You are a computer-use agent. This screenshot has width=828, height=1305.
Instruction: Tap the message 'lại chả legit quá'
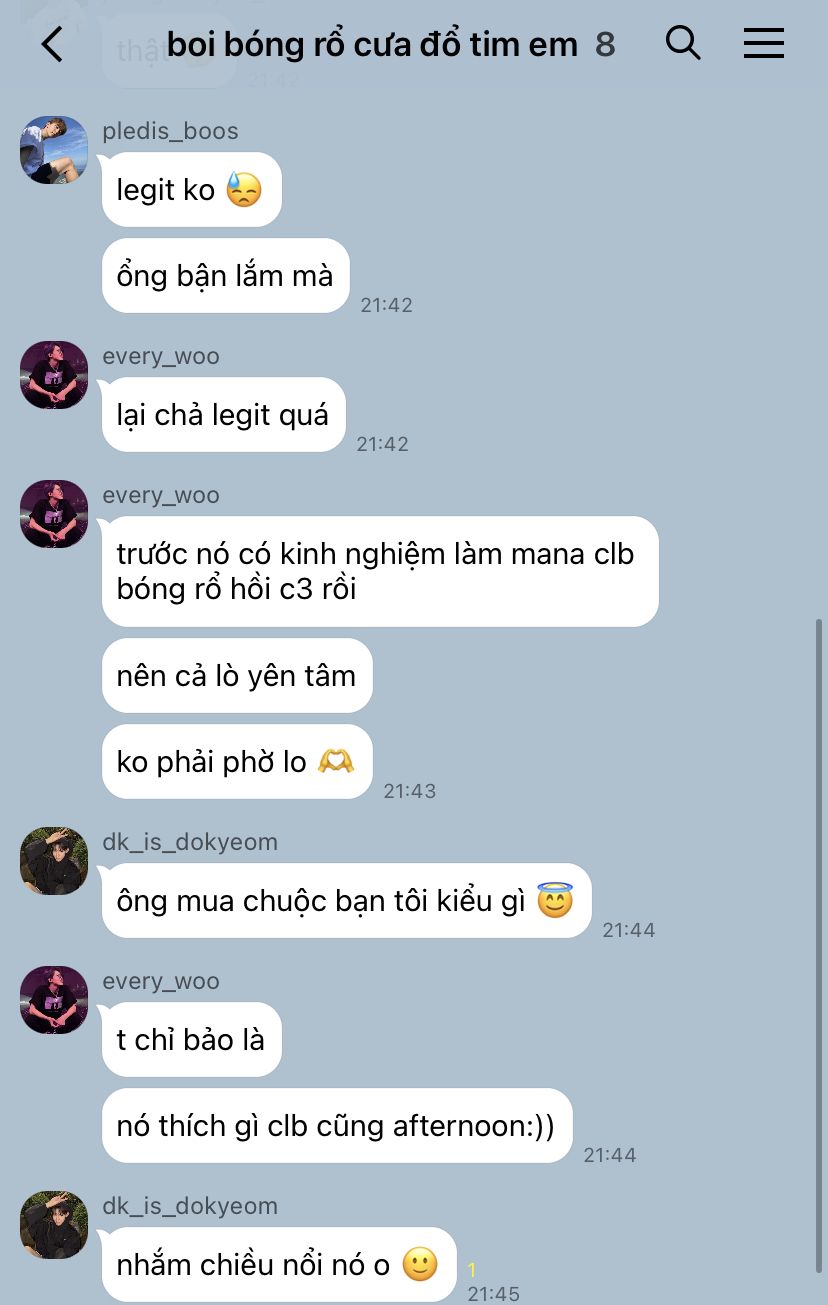coord(224,414)
